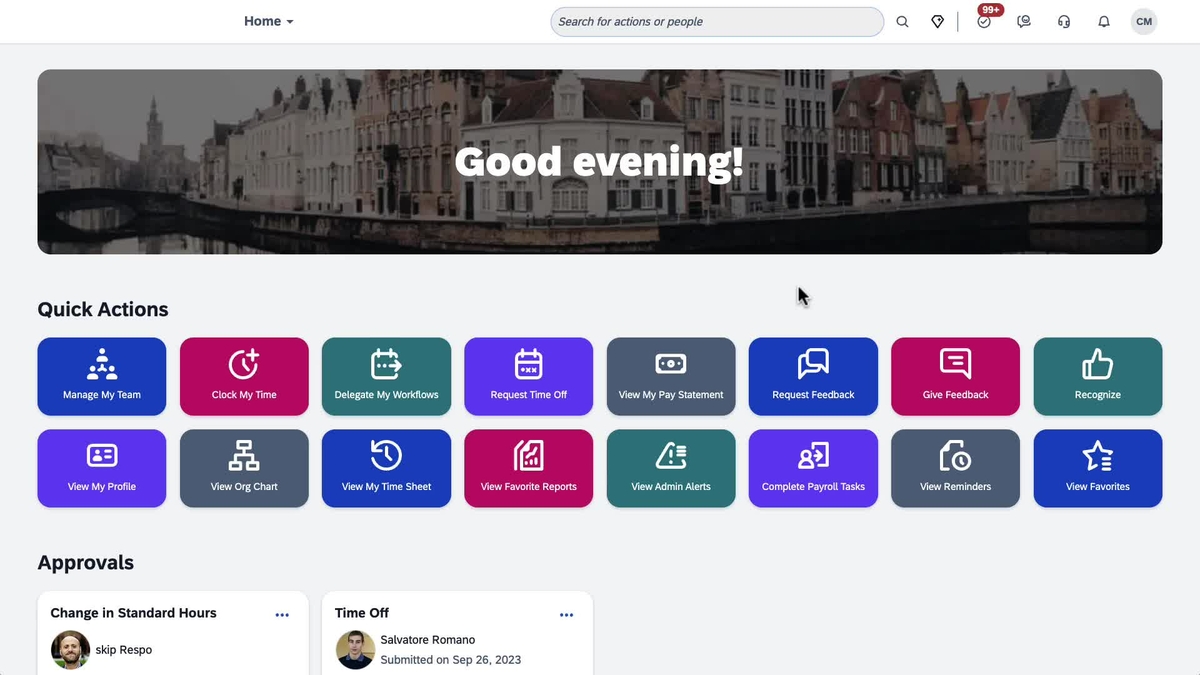Image resolution: width=1200 pixels, height=675 pixels.
Task: Open the ellipsis menu on Change in Standard Hours
Action: 282,614
